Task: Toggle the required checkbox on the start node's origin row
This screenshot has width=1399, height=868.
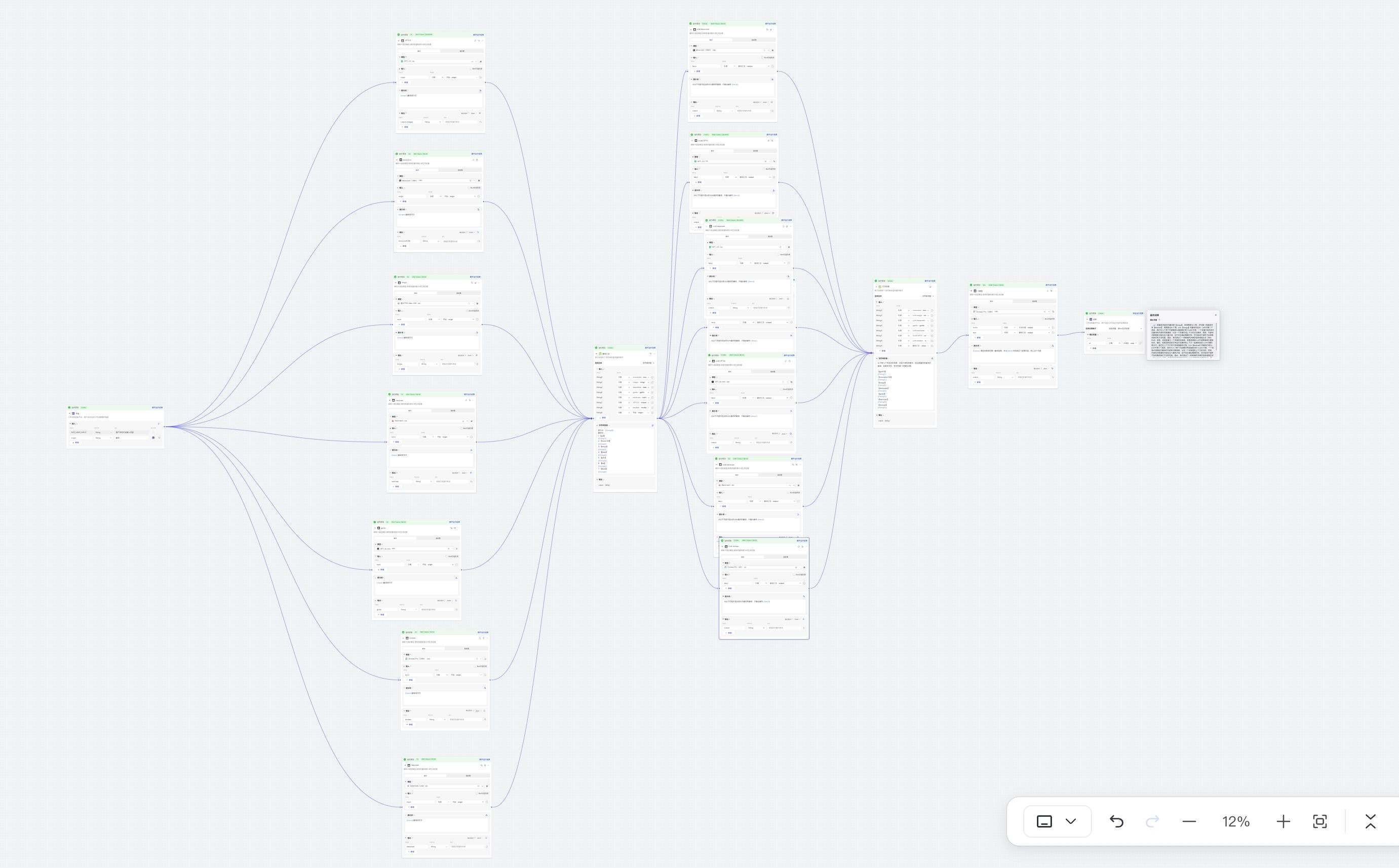Action: pyautogui.click(x=153, y=438)
